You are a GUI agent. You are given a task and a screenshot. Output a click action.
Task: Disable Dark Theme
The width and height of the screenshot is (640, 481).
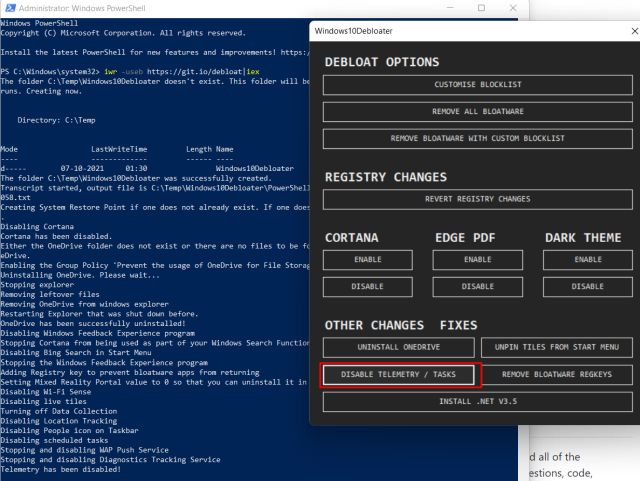pos(588,287)
